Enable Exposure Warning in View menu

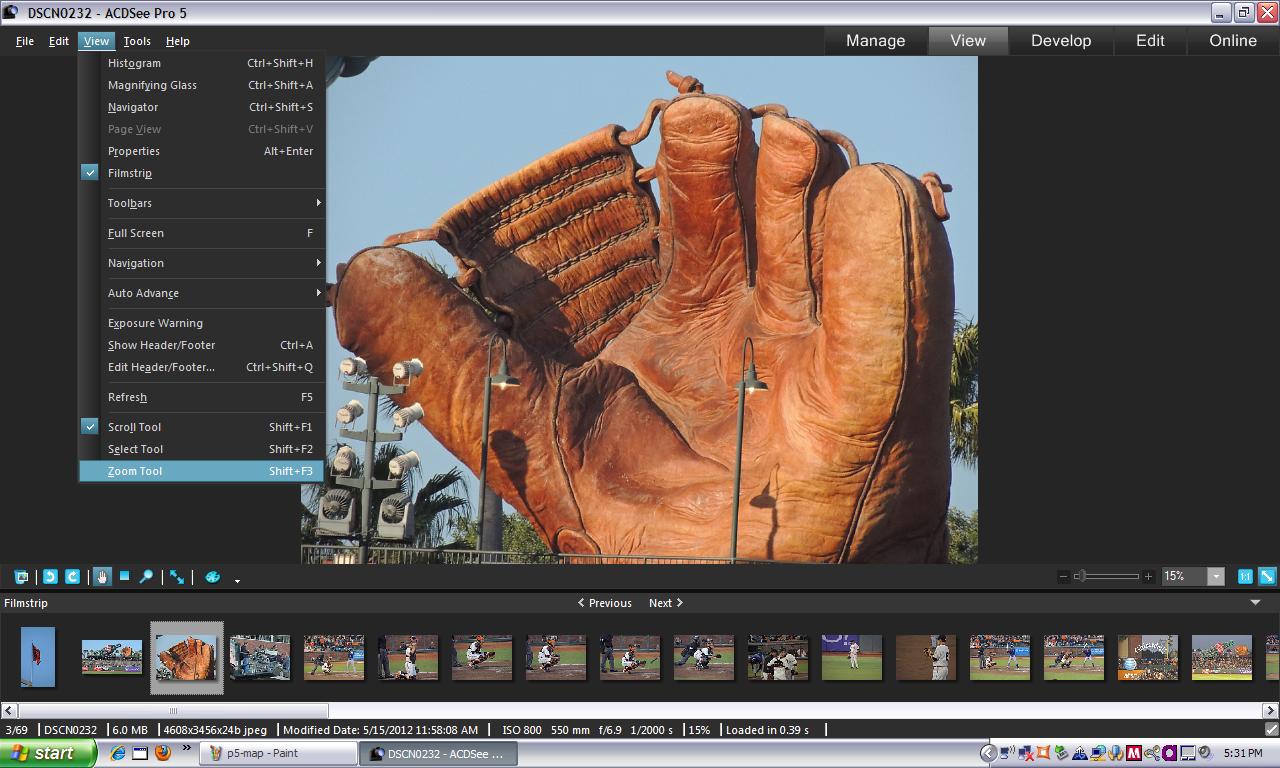[155, 323]
